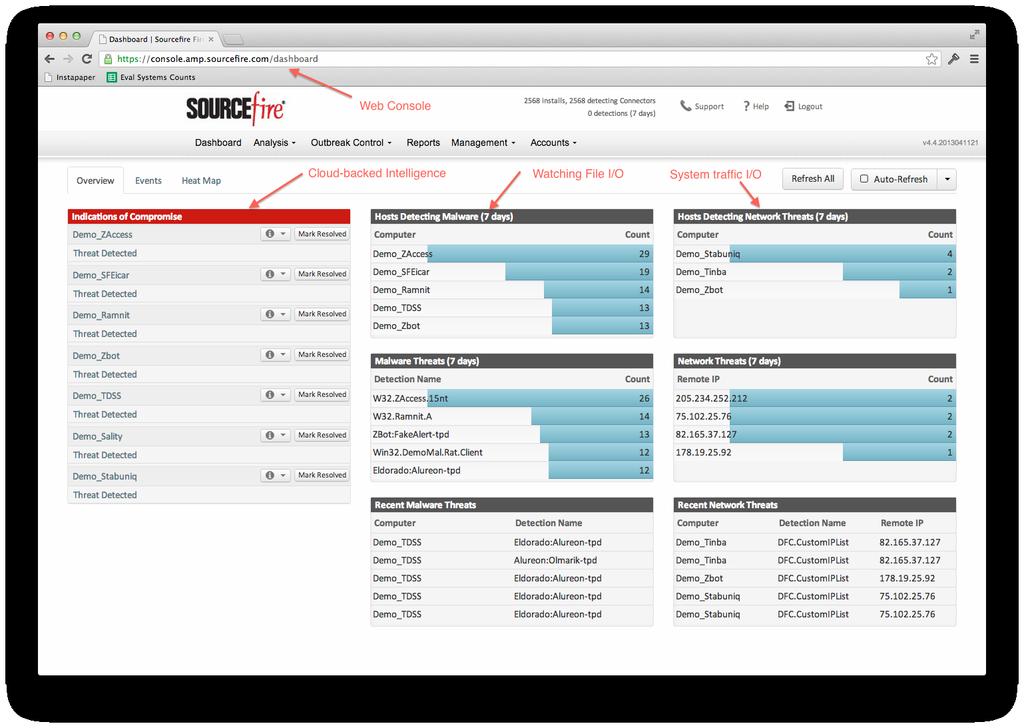The height and width of the screenshot is (728, 1024).
Task: Mark Demo_Stabuniq as resolved
Action: [322, 475]
